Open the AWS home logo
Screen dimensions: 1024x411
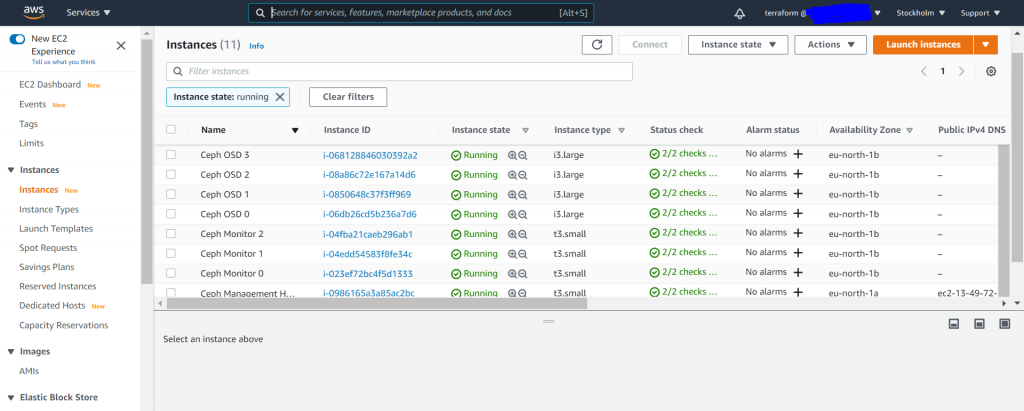pos(33,12)
